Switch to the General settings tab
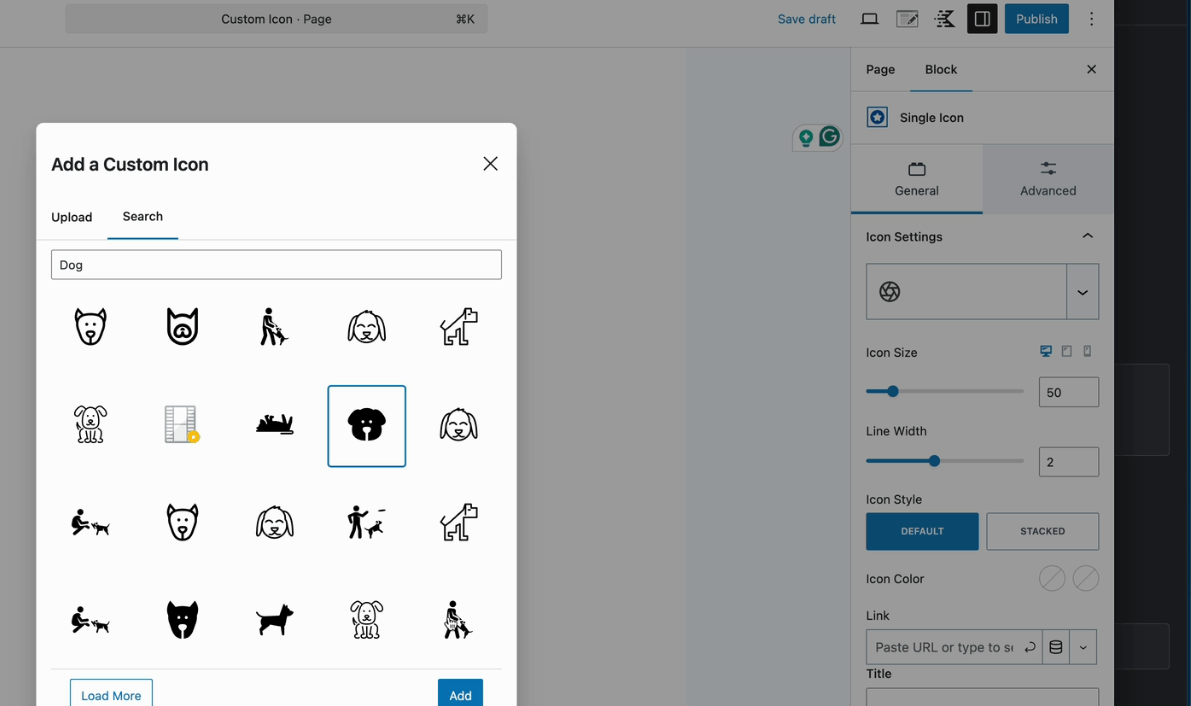The height and width of the screenshot is (706, 1191). [x=917, y=179]
